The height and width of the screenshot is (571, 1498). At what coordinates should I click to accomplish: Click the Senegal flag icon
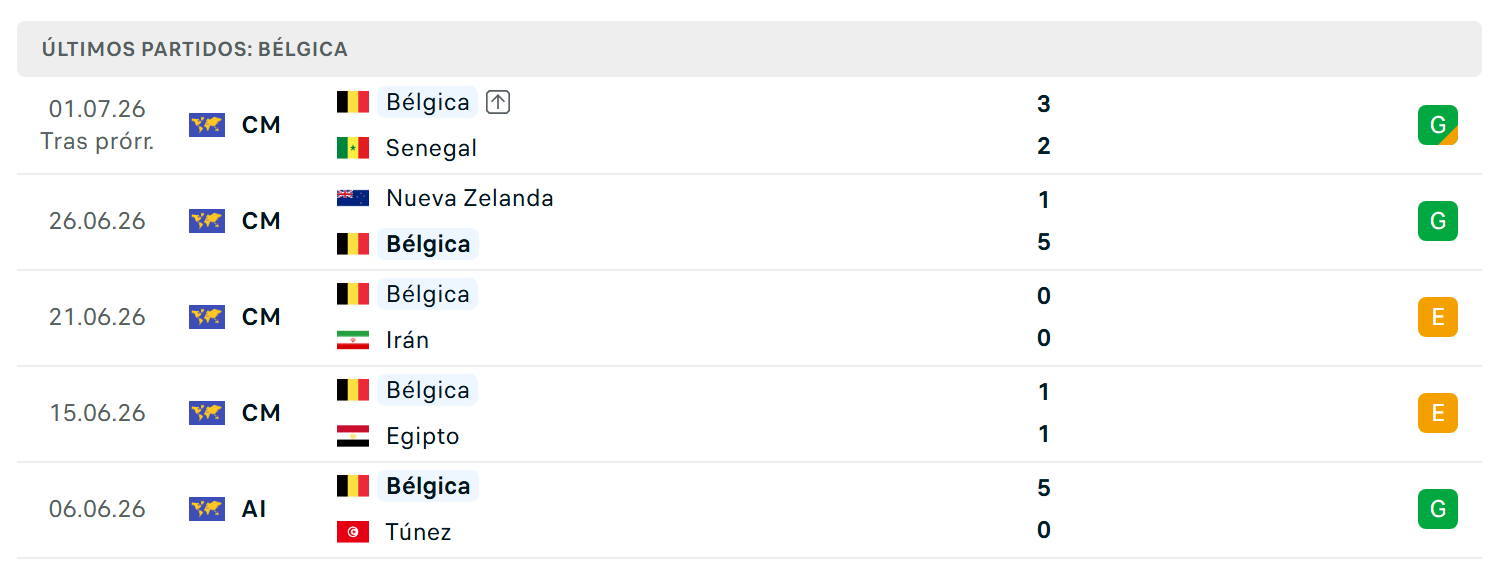point(353,148)
